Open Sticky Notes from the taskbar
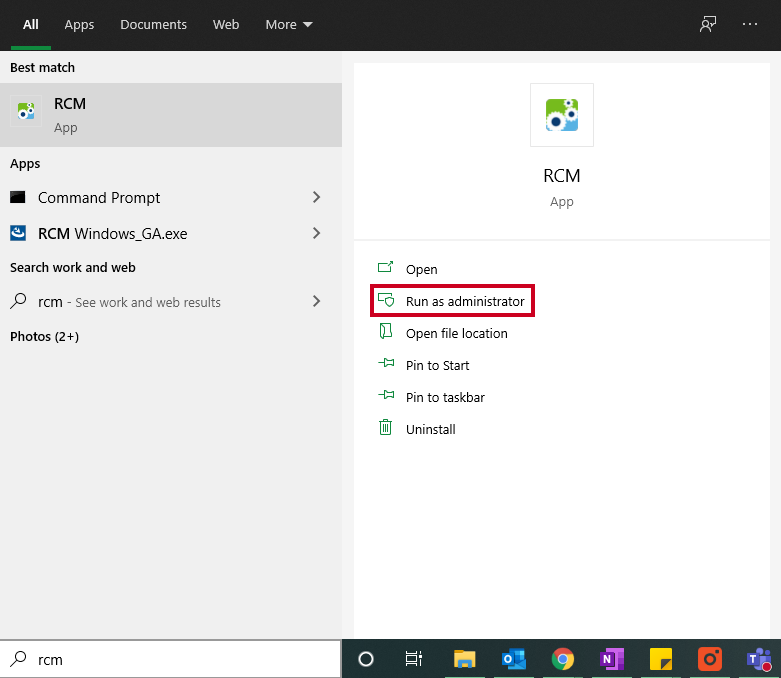The height and width of the screenshot is (678, 781). [x=661, y=659]
